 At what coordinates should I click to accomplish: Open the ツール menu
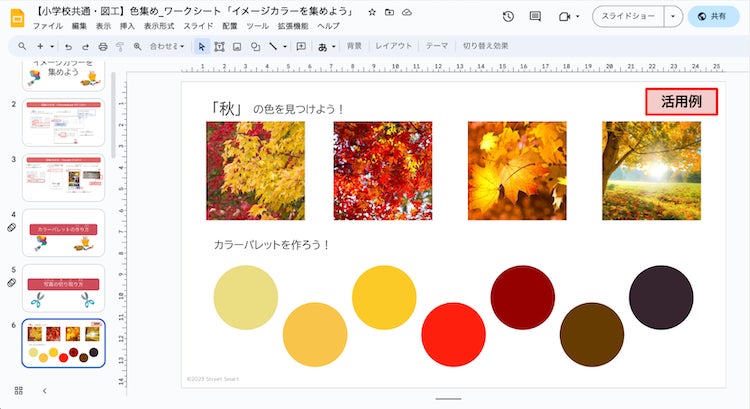(x=257, y=26)
